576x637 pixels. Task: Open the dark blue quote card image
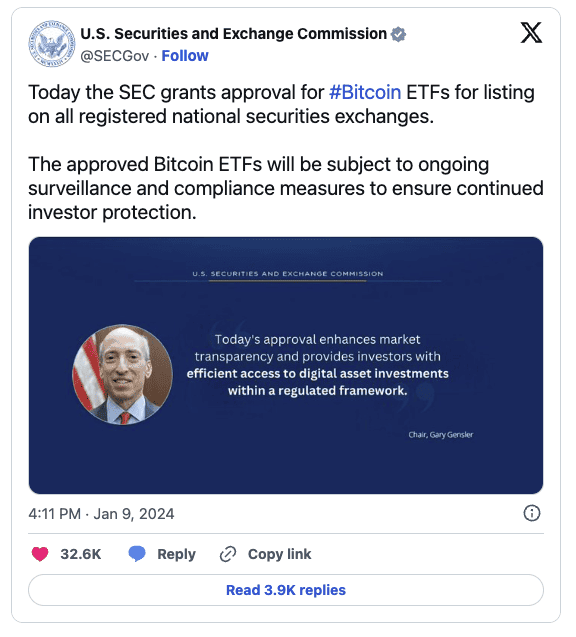coord(286,365)
